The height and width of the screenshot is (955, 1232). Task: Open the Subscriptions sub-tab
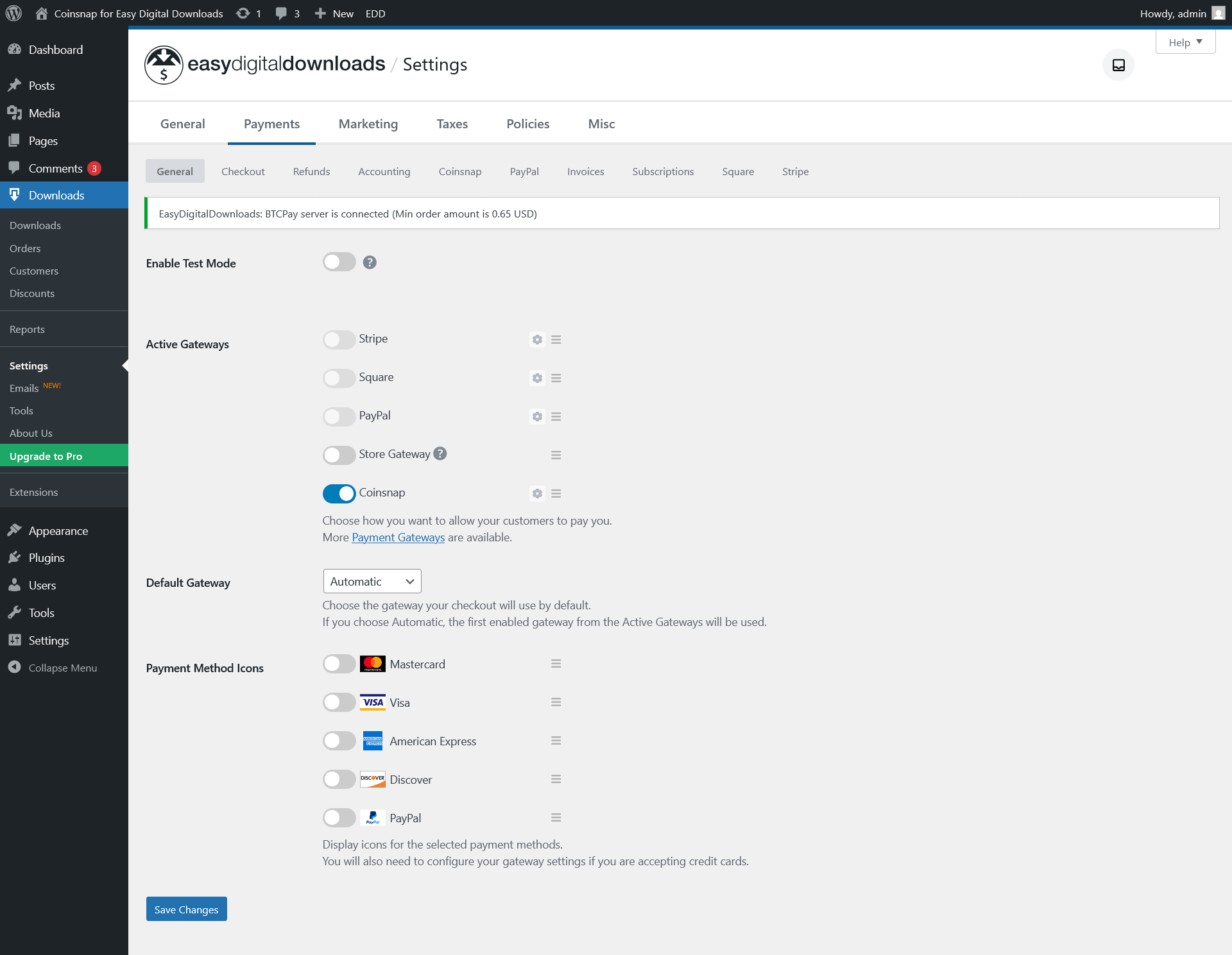point(663,171)
